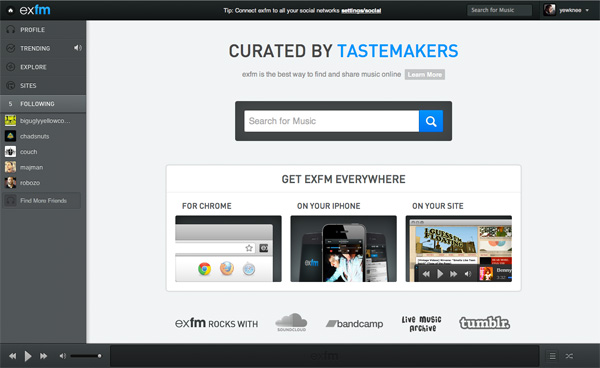
Task: Click the exfm ROCKS WITH text
Action: [217, 323]
